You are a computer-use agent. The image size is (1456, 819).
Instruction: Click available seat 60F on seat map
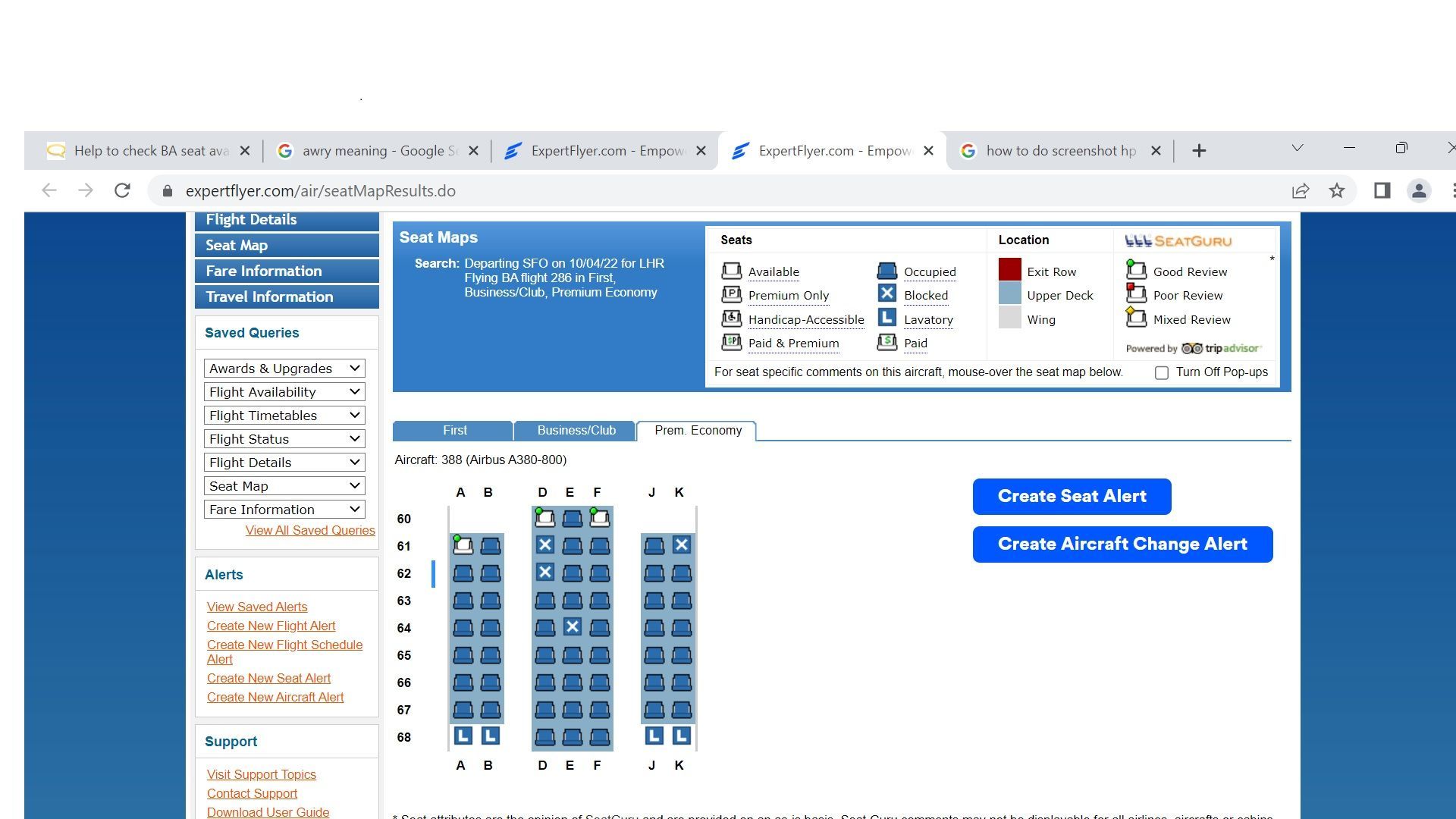600,519
